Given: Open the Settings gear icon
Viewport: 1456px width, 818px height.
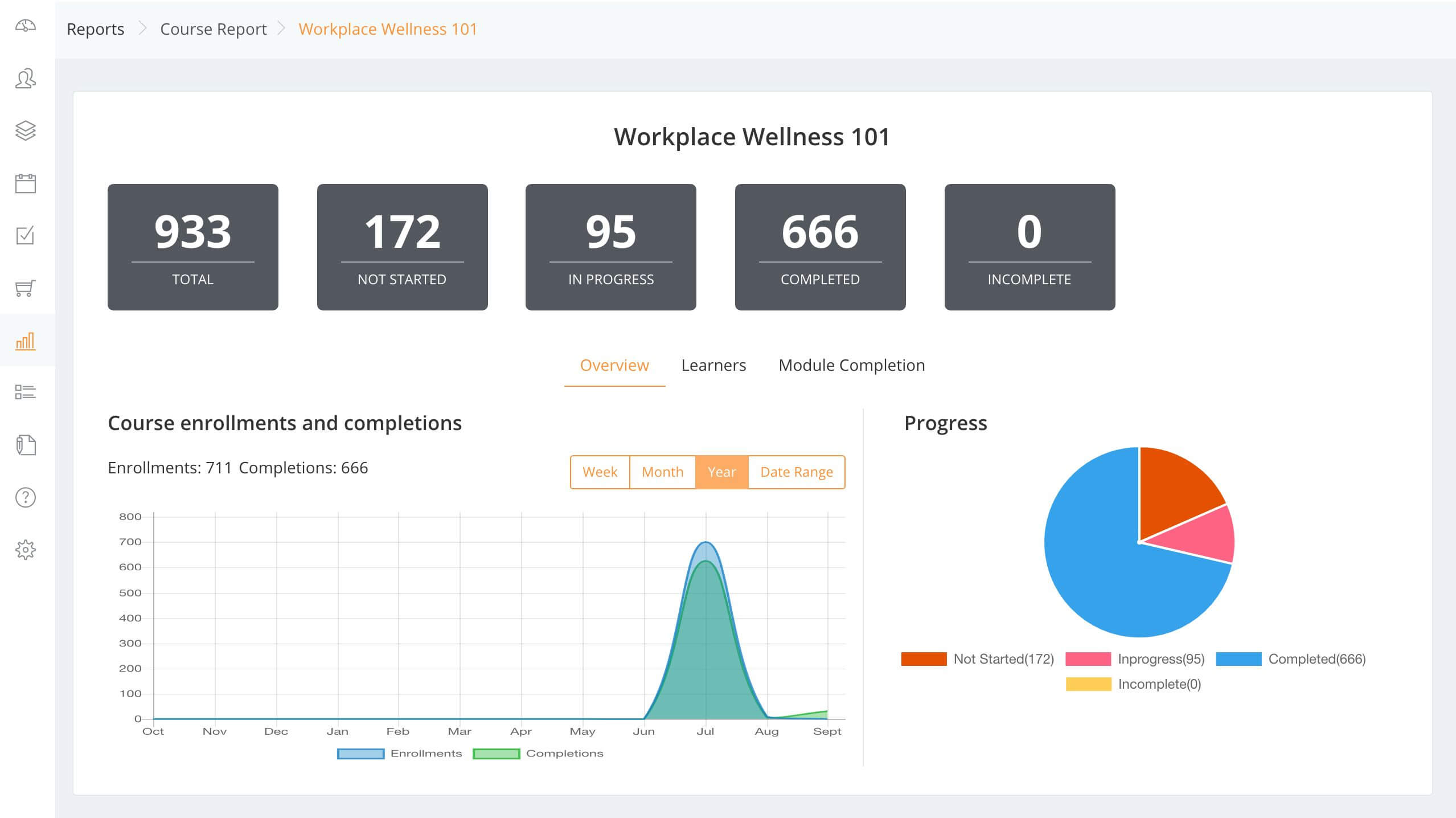Looking at the screenshot, I should tap(25, 550).
